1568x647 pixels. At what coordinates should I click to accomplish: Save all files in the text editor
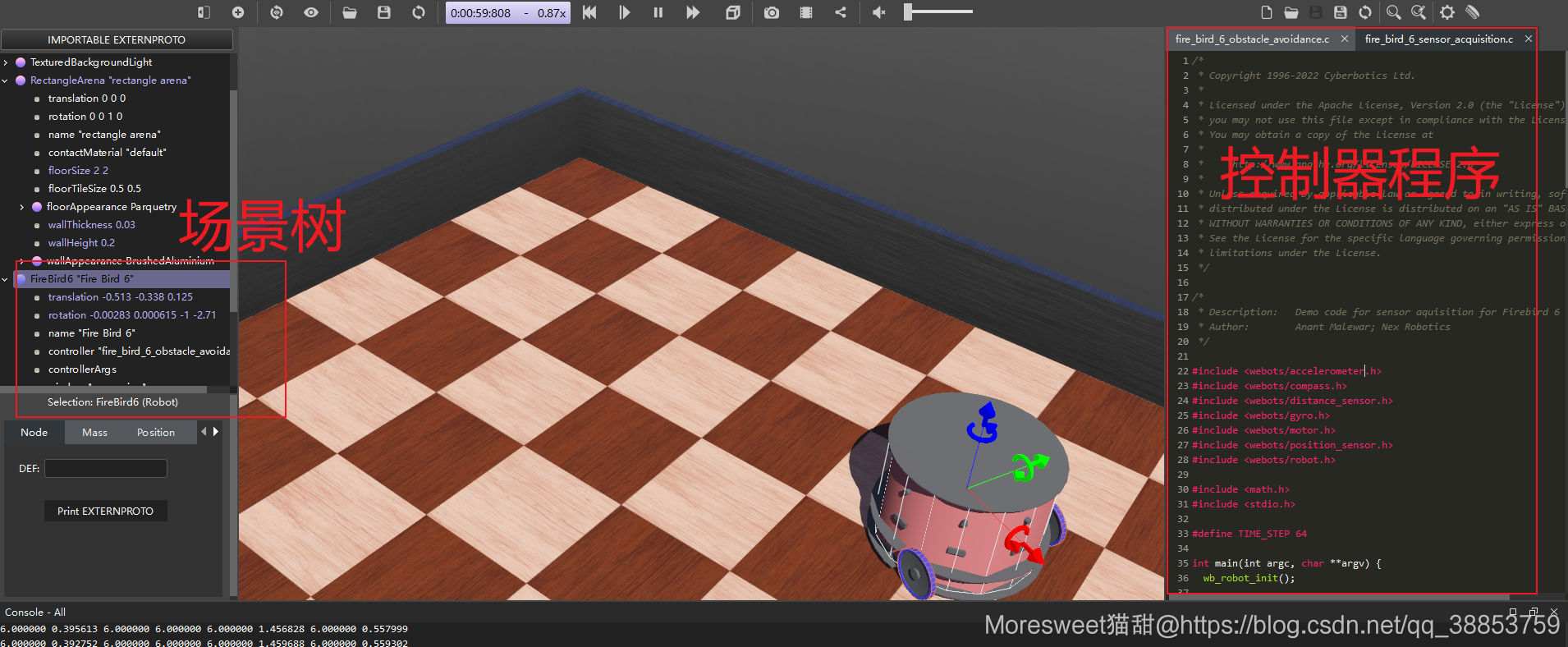click(1341, 12)
